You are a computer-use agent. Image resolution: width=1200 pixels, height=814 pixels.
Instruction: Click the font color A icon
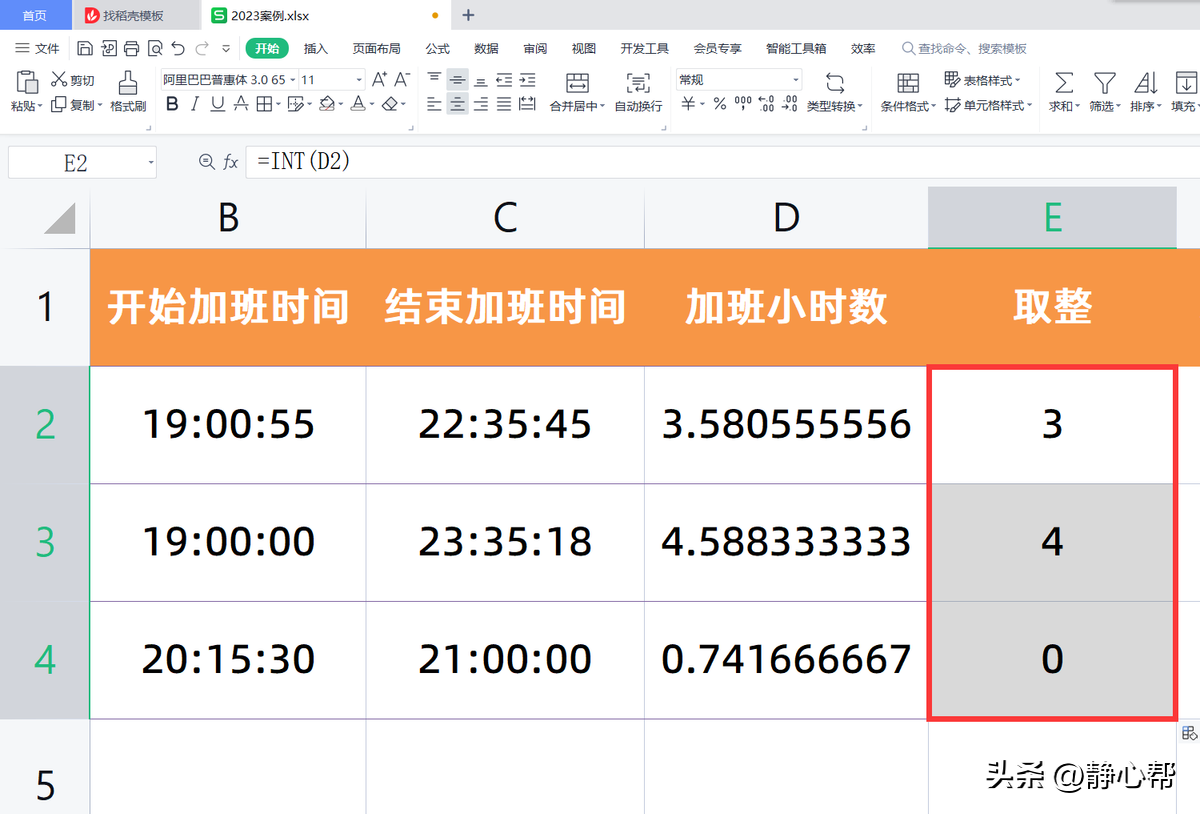pos(357,104)
